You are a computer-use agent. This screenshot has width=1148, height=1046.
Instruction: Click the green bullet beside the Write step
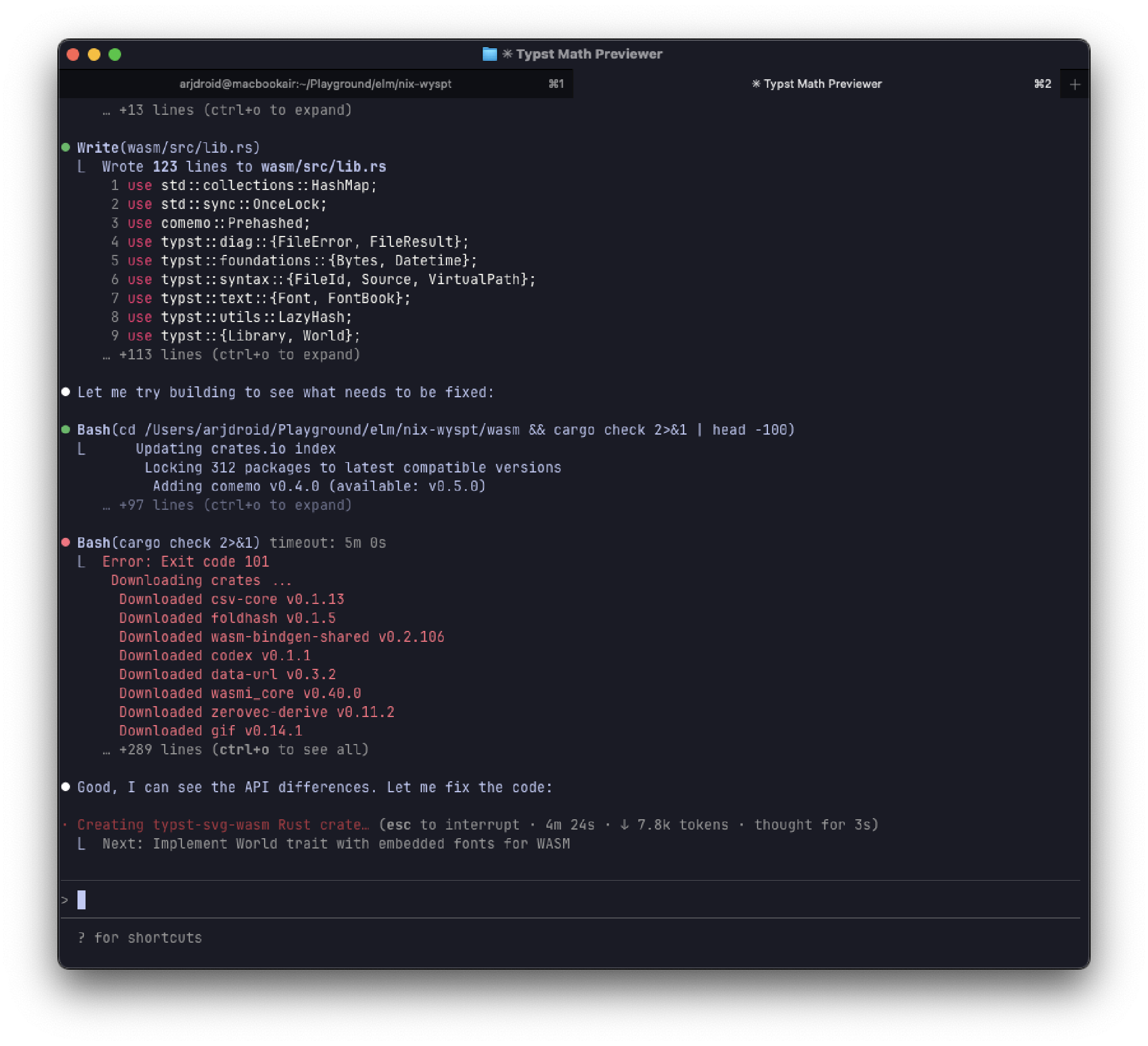click(66, 147)
